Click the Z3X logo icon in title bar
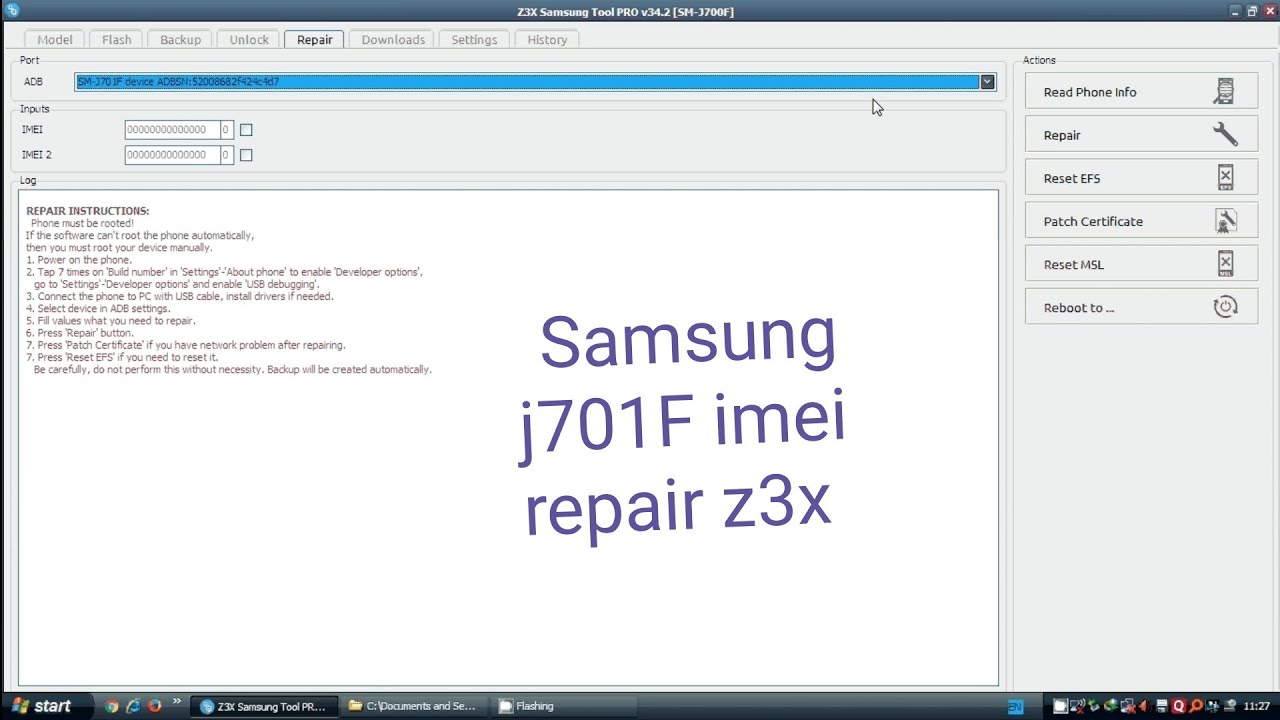Viewport: 1280px width, 720px height. [12, 11]
